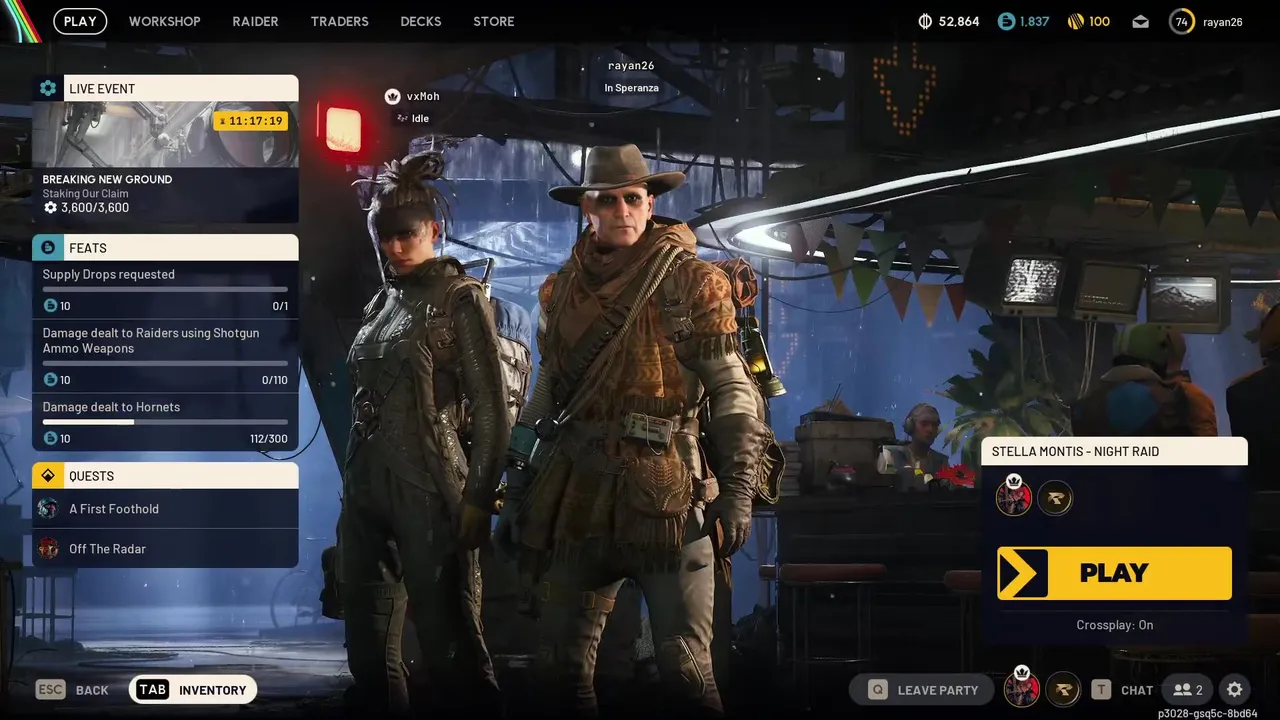Click the QUESTS header
1280x720 pixels.
[165, 475]
